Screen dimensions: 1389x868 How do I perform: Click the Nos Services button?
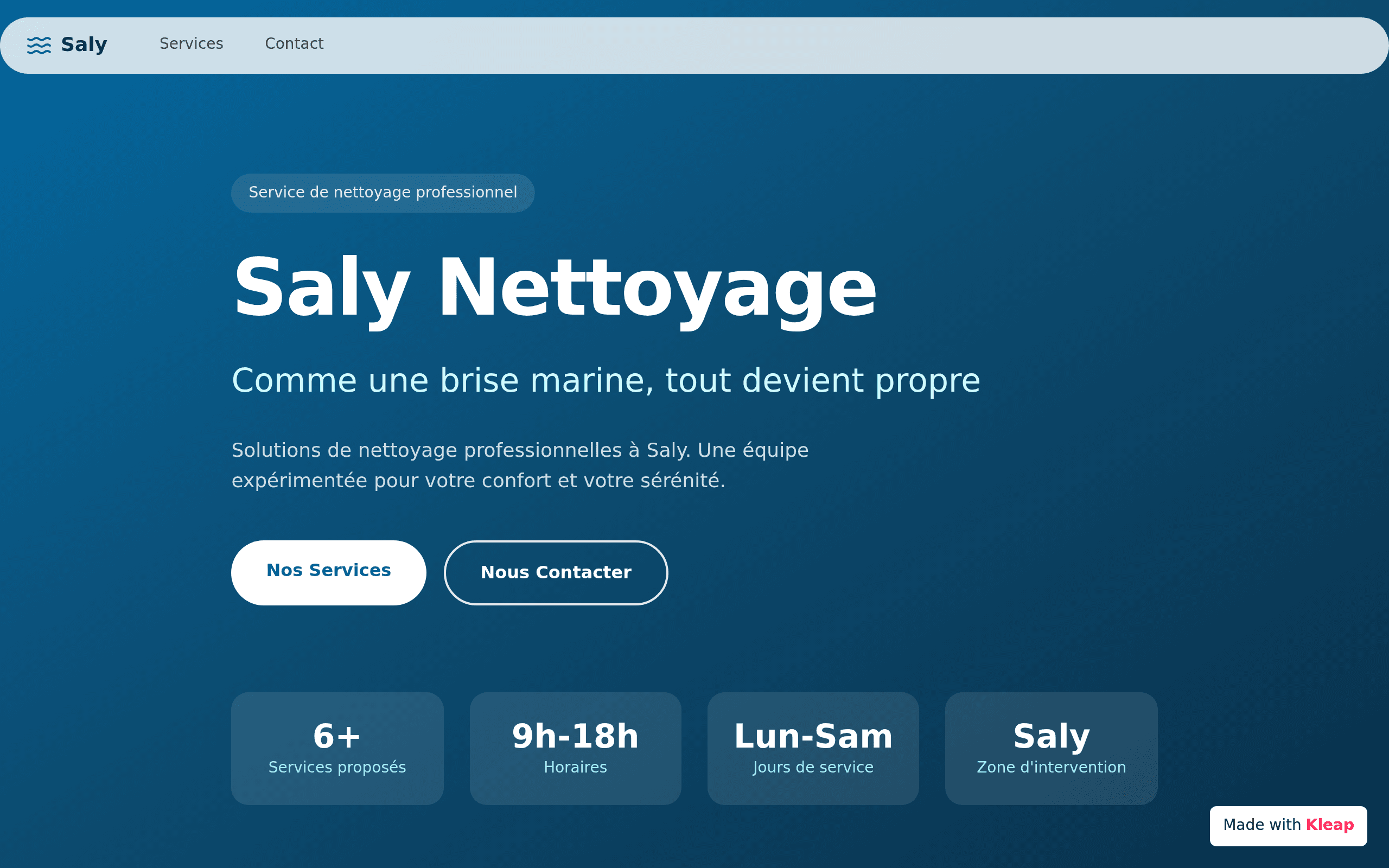point(328,572)
